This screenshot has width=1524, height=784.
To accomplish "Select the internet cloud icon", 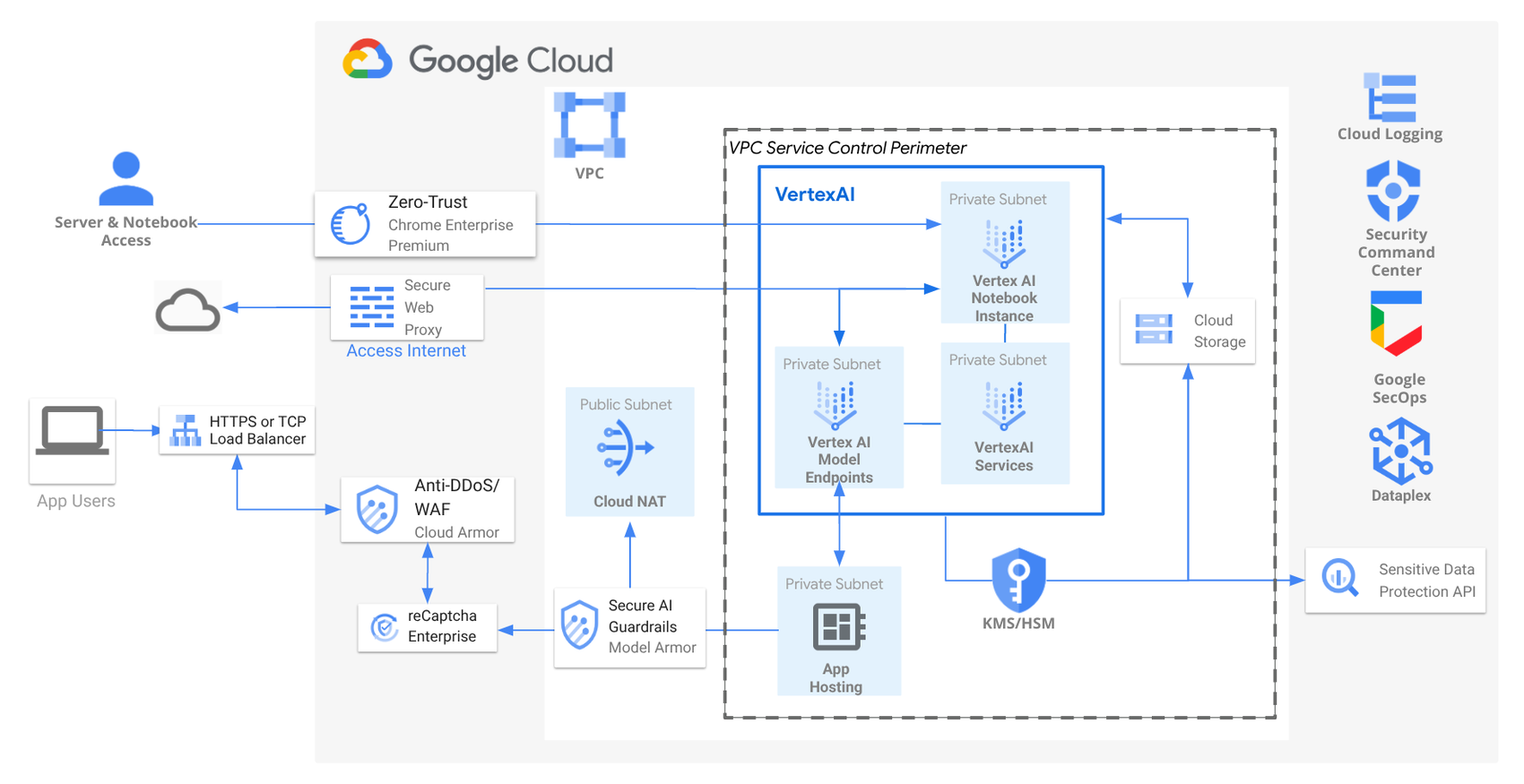I will [187, 310].
